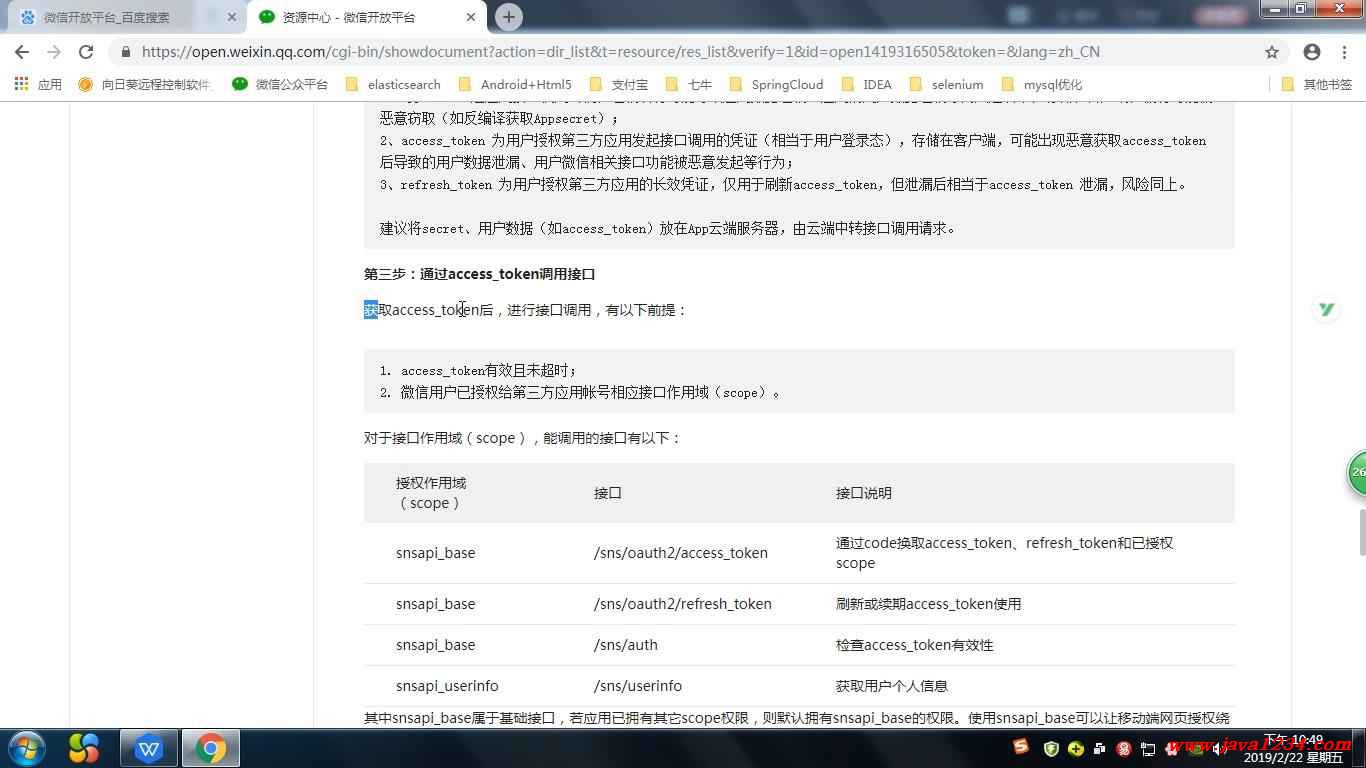This screenshot has height=768, width=1366.
Task: Open the IDEA bookmark folder
Action: tap(867, 84)
